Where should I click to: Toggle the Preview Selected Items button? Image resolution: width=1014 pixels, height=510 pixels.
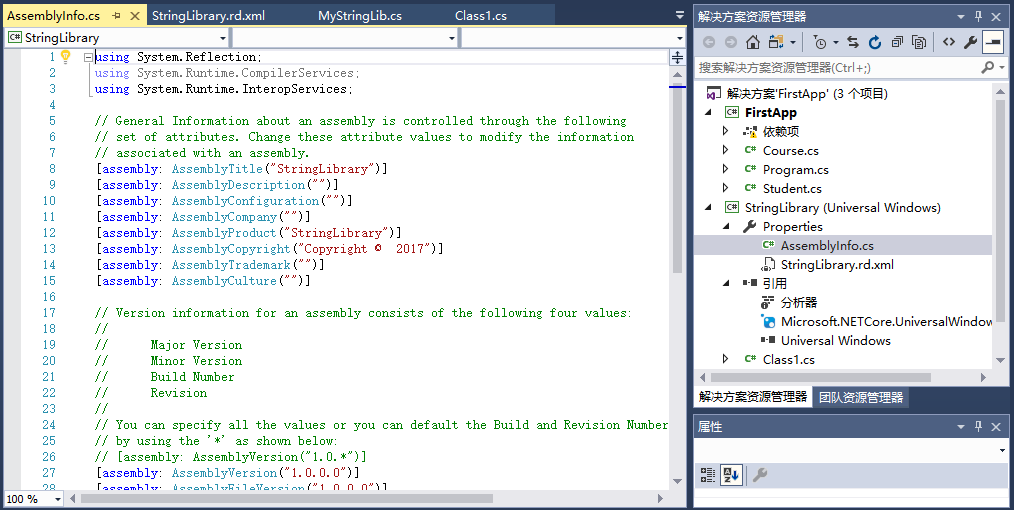pos(993,42)
